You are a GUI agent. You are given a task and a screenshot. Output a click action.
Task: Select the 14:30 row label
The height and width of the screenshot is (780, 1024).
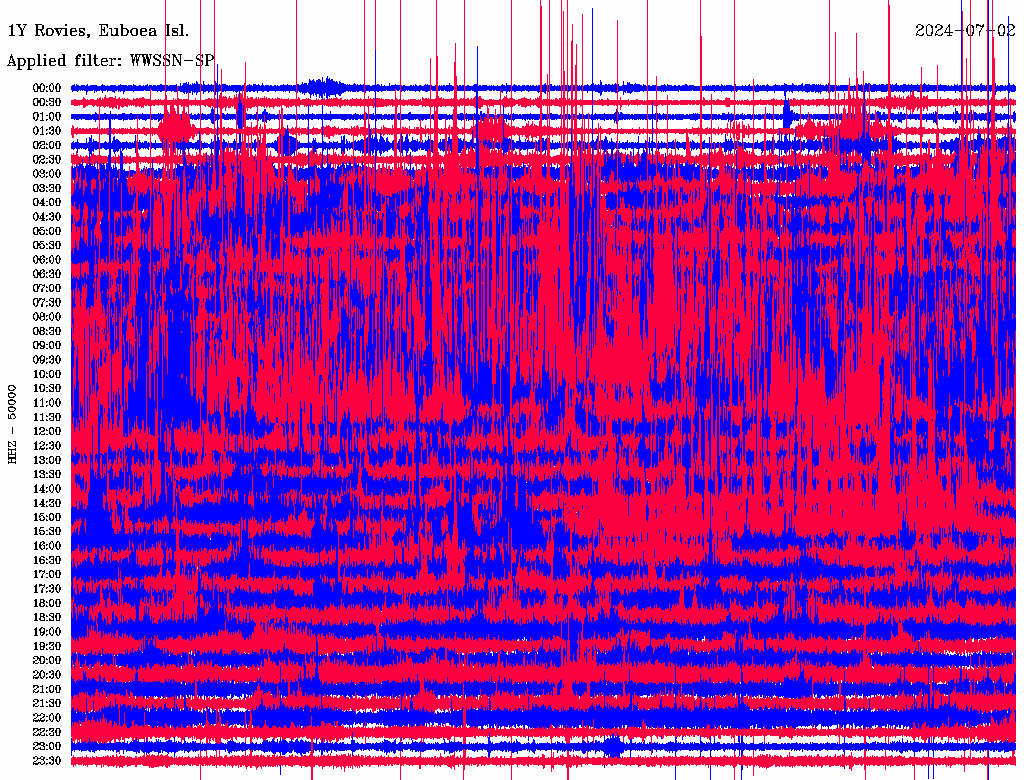[48, 503]
